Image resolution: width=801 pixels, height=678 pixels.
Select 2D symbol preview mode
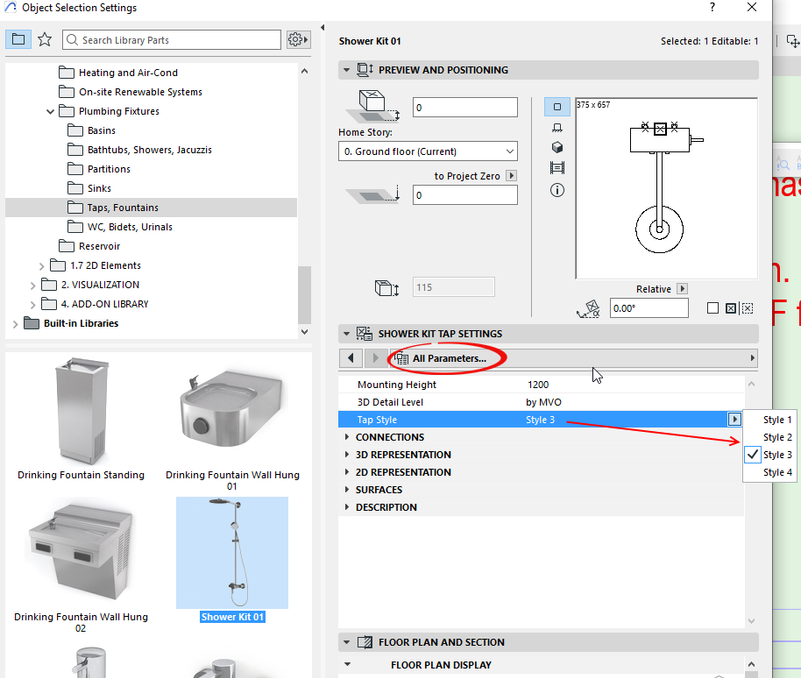pyautogui.click(x=557, y=107)
